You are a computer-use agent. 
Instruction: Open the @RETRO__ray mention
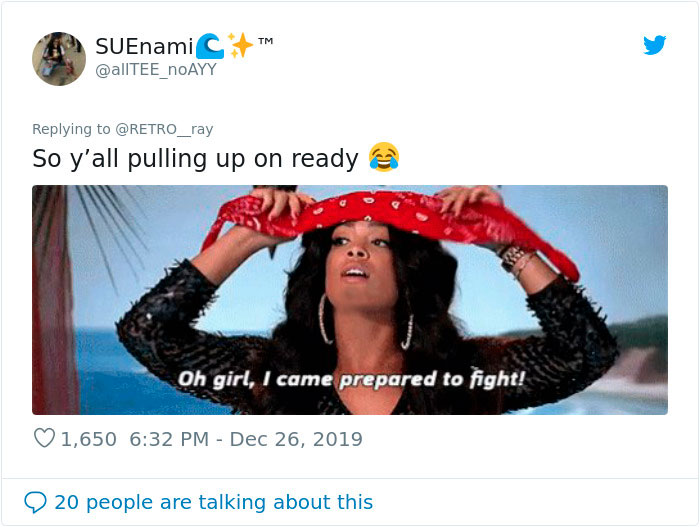point(164,129)
